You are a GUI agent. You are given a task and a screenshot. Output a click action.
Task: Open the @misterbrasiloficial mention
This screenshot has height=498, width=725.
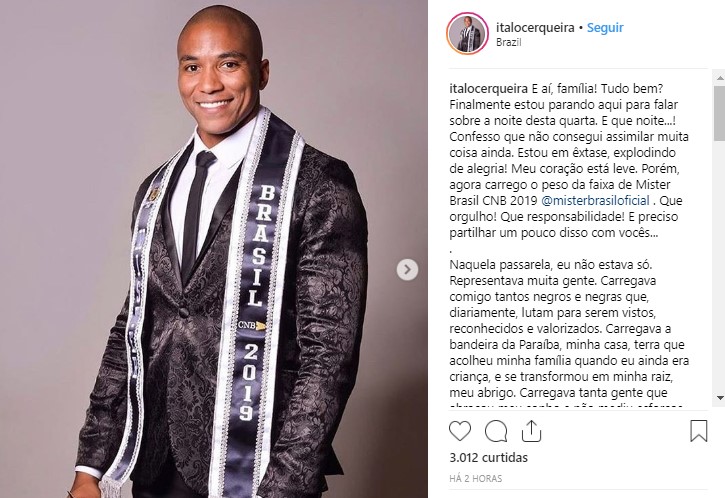pyautogui.click(x=595, y=201)
